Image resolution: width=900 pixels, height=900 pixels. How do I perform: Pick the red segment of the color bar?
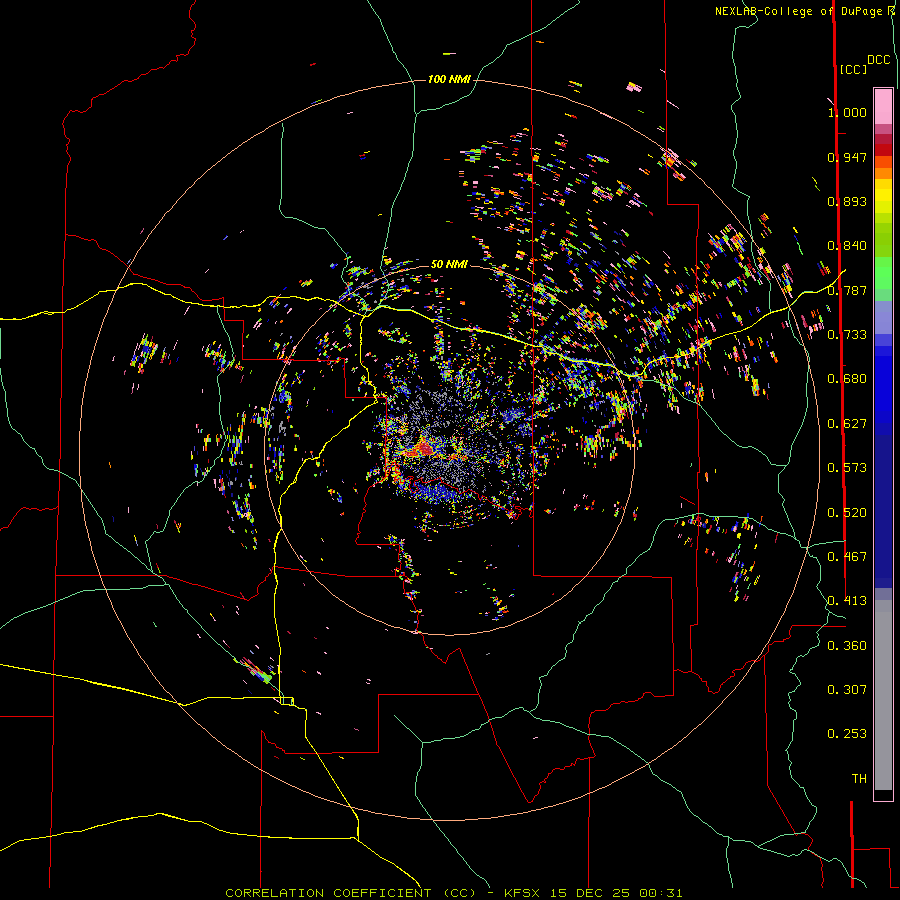tap(883, 150)
